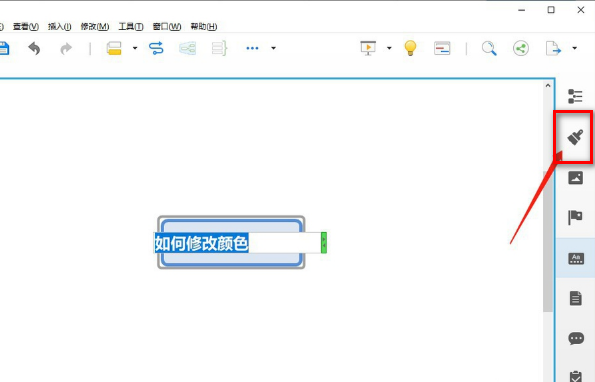Open the image panel in the sidebar
Image resolution: width=595 pixels, height=382 pixels.
[575, 178]
